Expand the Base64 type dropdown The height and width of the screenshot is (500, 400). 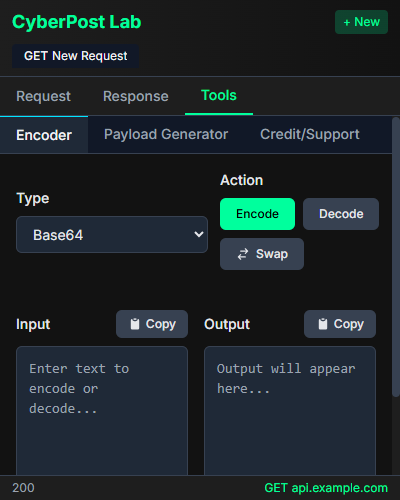click(112, 235)
